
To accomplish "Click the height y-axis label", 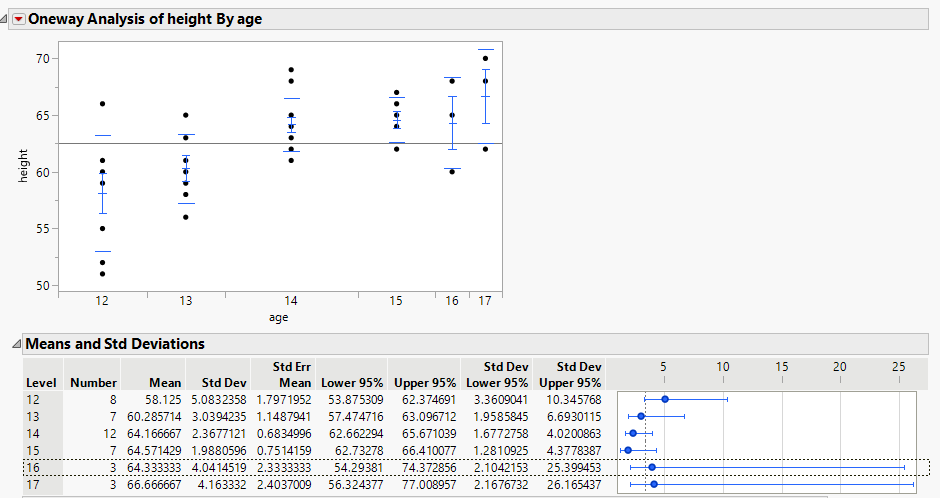I will tap(23, 166).
